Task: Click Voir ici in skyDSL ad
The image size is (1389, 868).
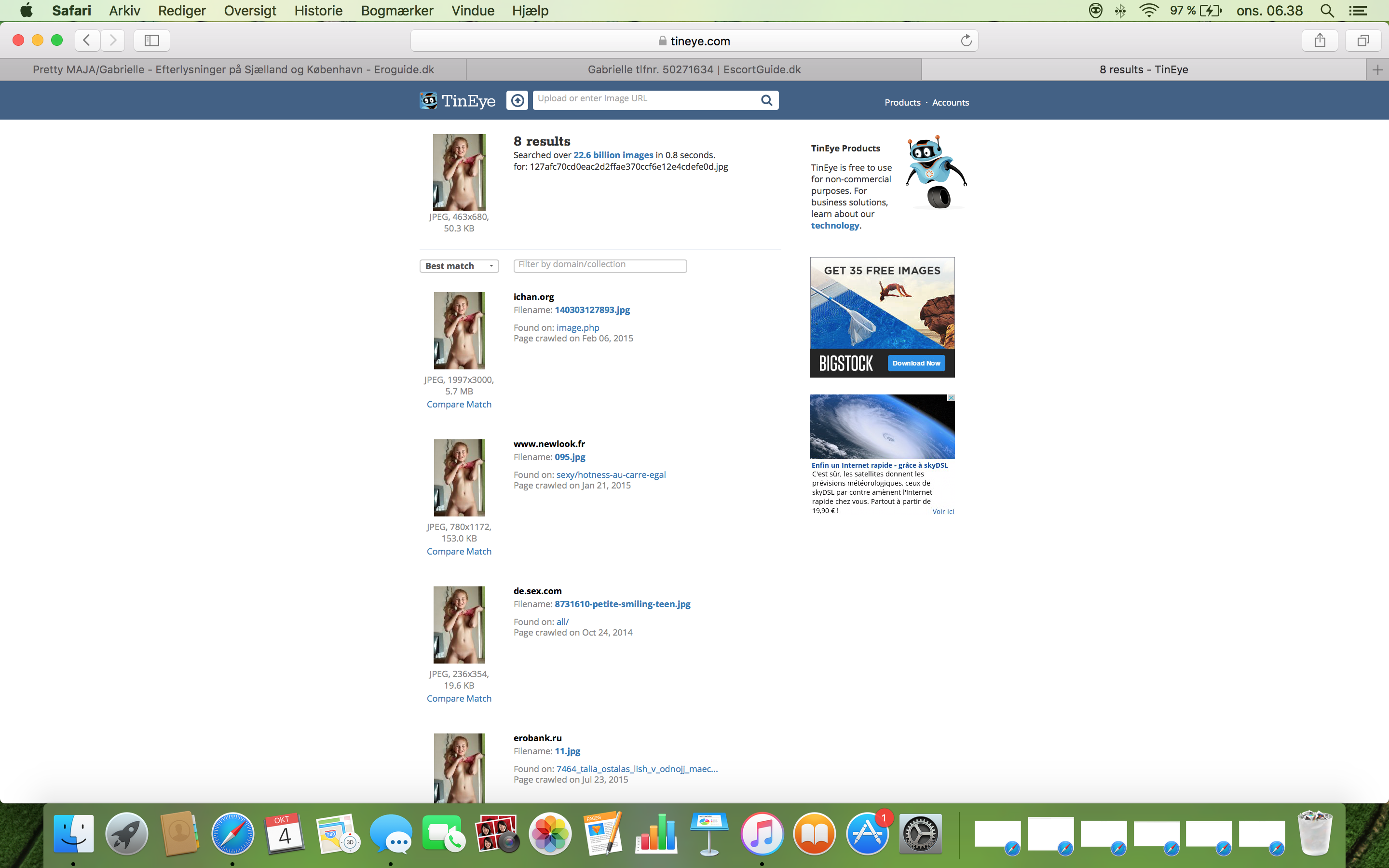Action: tap(943, 512)
